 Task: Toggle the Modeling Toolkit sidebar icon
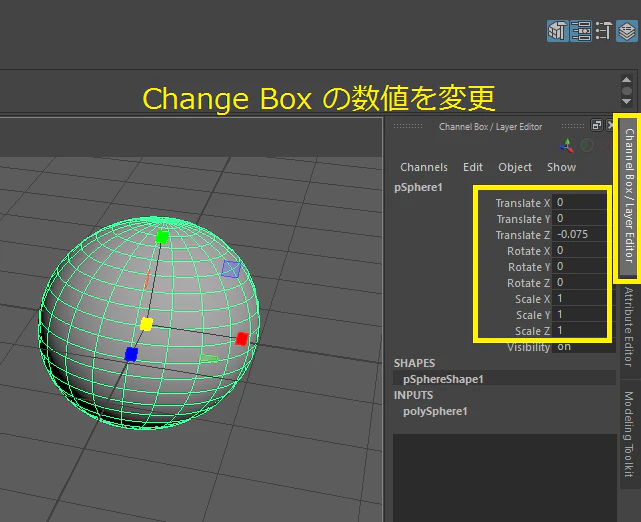click(x=558, y=31)
